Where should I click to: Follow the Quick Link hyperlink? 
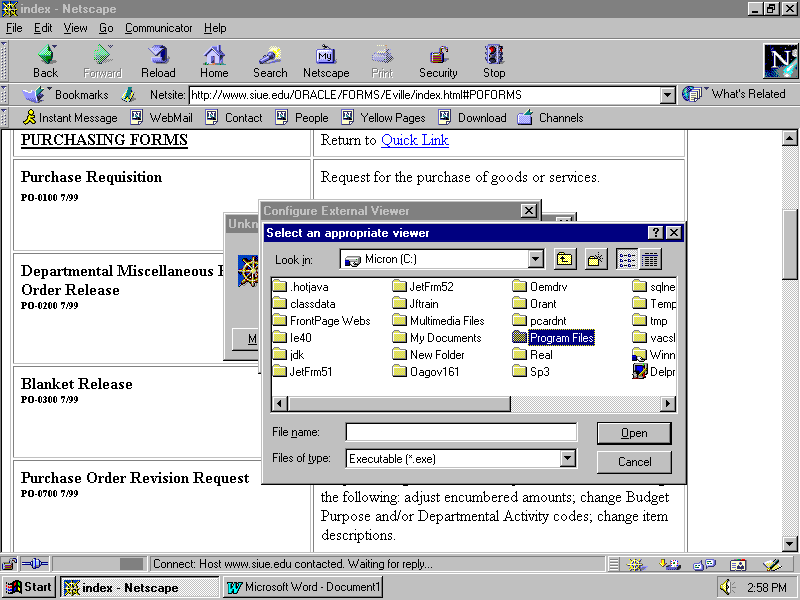coord(414,140)
